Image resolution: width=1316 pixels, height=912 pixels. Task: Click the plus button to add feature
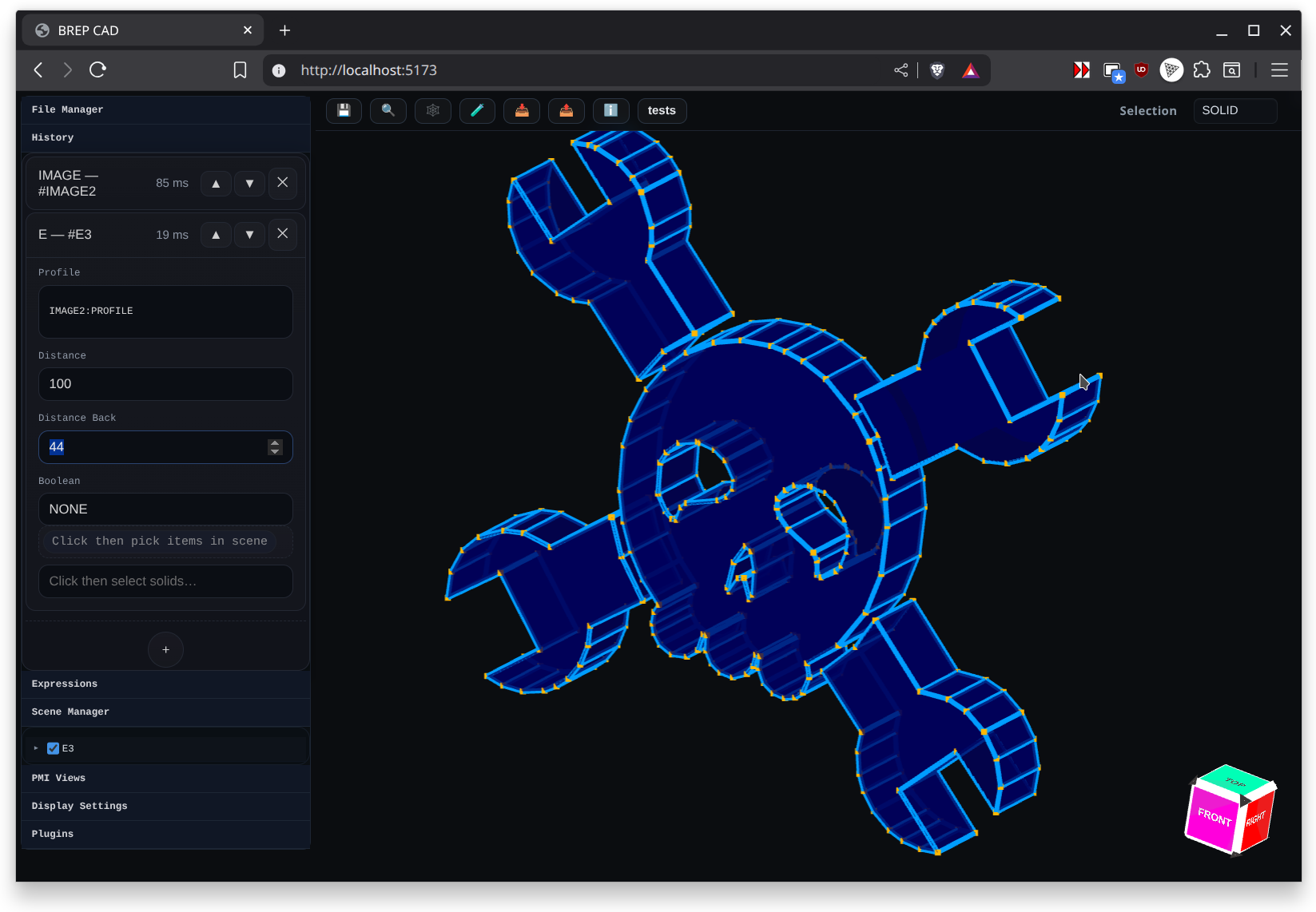tap(165, 650)
